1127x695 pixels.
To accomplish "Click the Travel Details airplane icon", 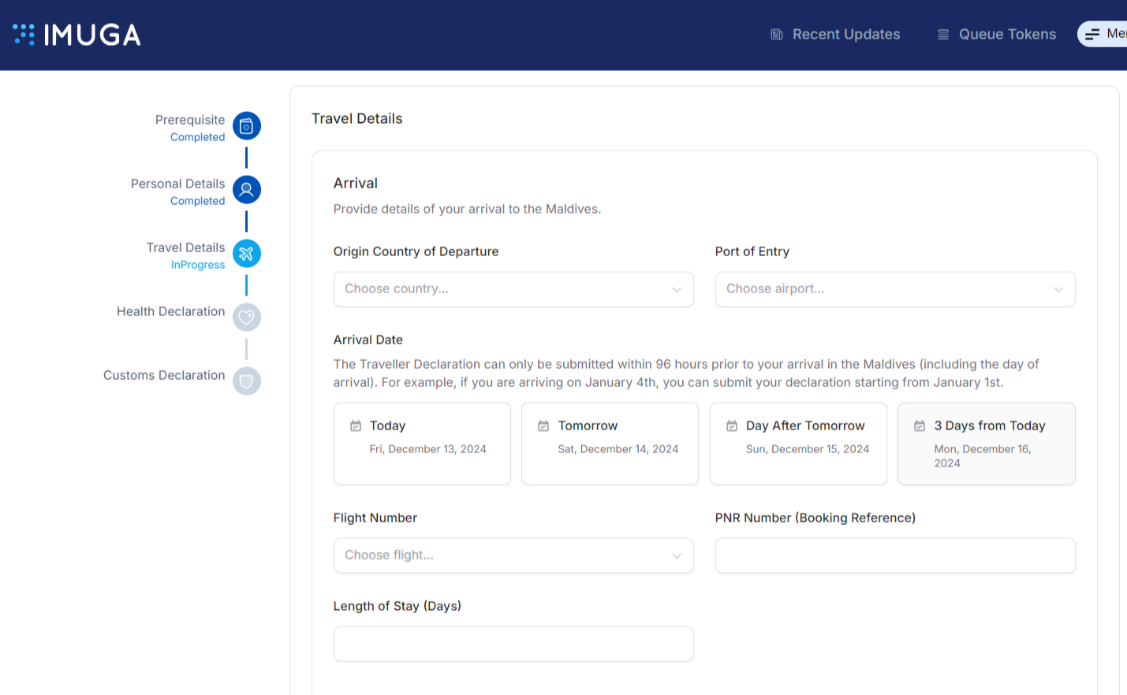I will 246,254.
